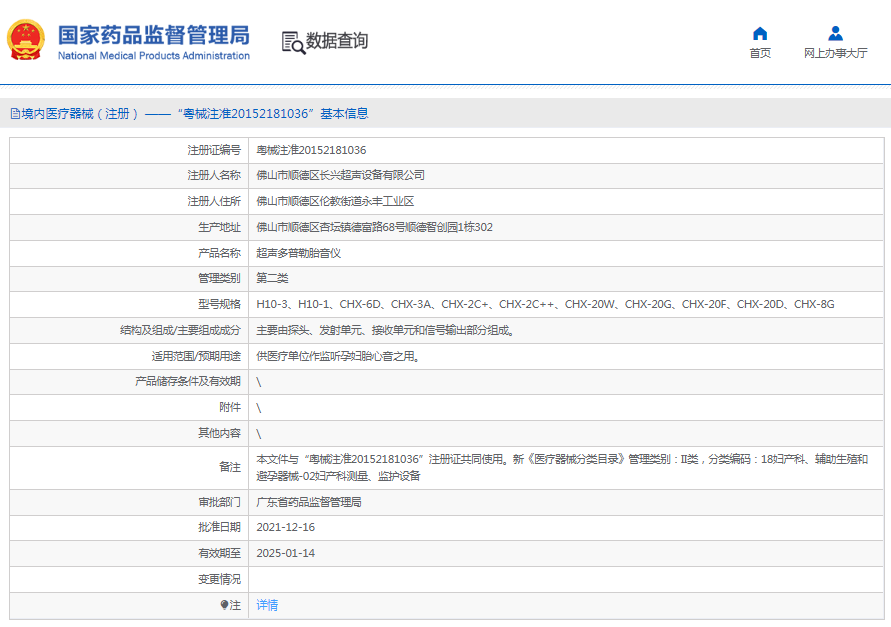Click the 备注 label
Screen dimensions: 891x627
point(230,467)
